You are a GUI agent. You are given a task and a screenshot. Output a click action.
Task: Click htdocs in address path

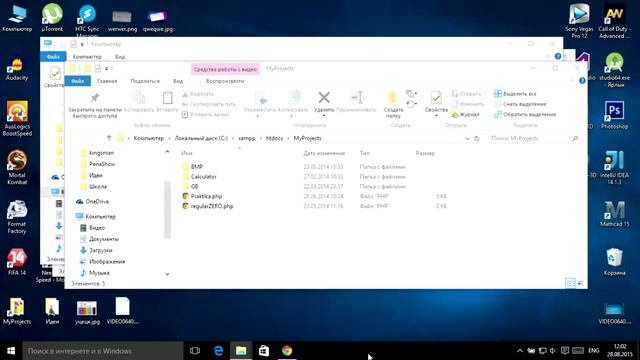pos(274,138)
